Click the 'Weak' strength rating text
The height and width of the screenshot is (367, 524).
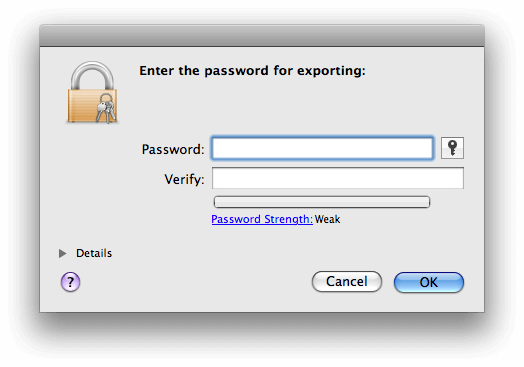point(327,219)
